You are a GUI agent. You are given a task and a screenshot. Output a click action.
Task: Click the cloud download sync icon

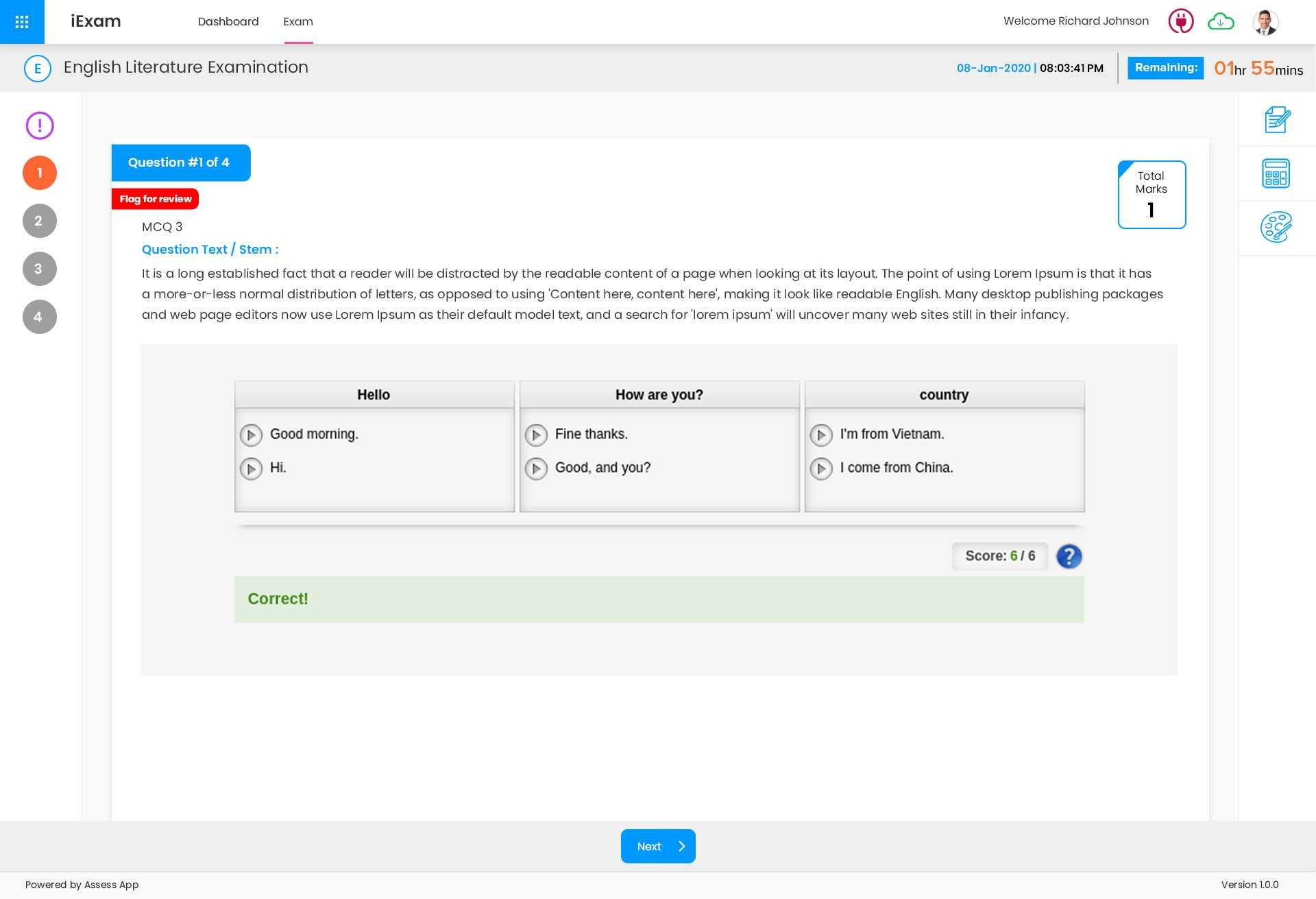pos(1221,21)
